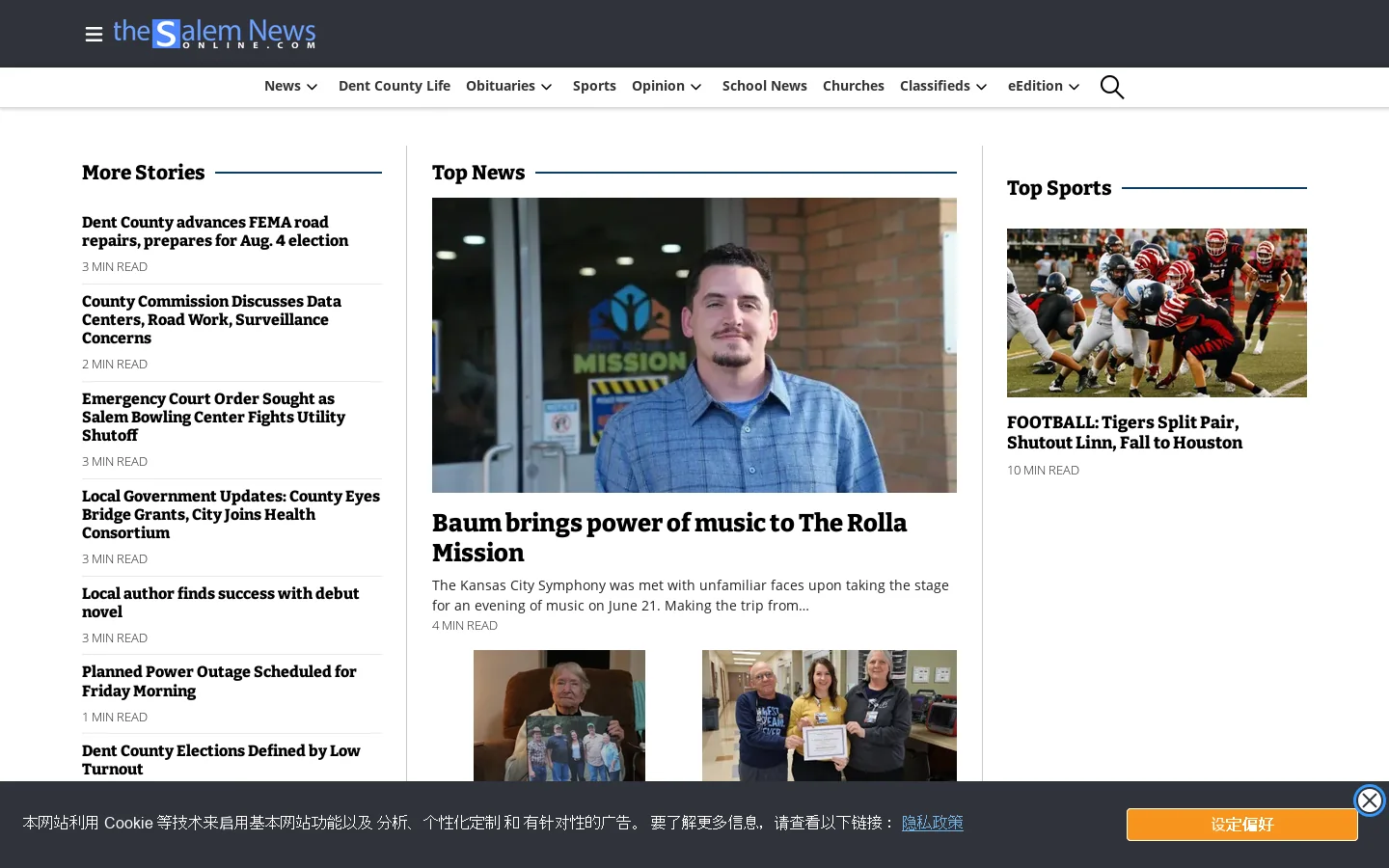The image size is (1389, 868).
Task: Expand the News dropdown chevron
Action: point(312,87)
